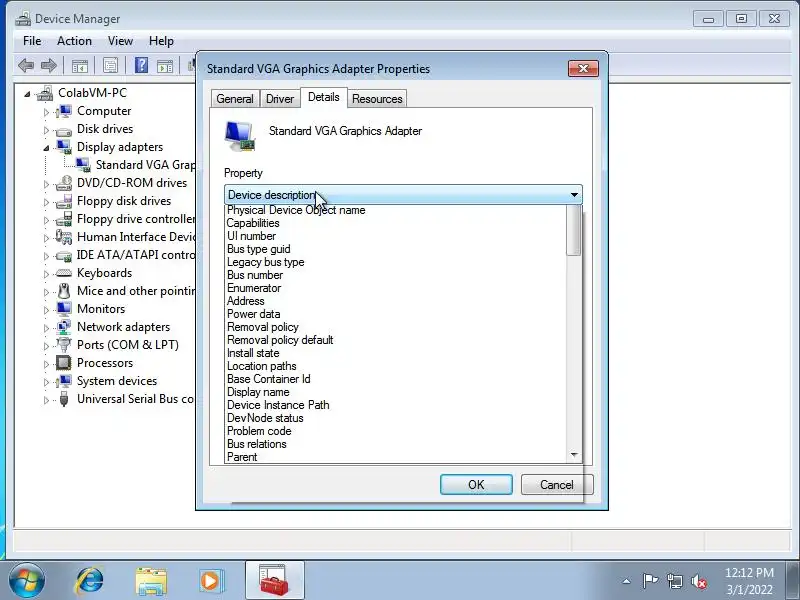This screenshot has width=800, height=600.
Task: Click the Cancel button
Action: [x=557, y=485]
